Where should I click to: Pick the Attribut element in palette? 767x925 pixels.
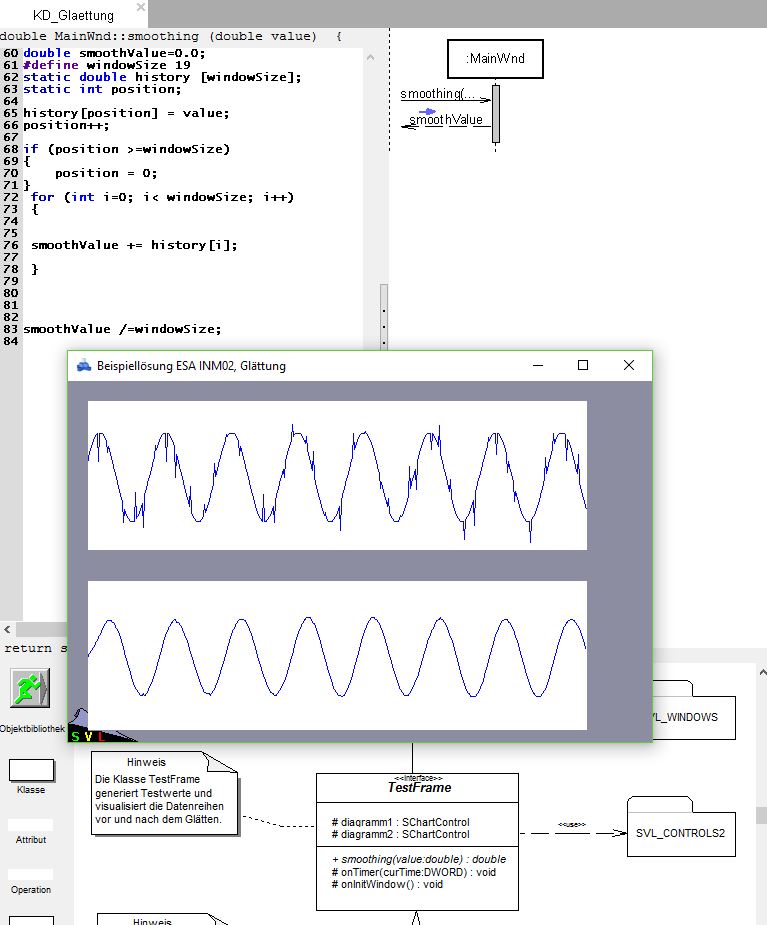31,825
